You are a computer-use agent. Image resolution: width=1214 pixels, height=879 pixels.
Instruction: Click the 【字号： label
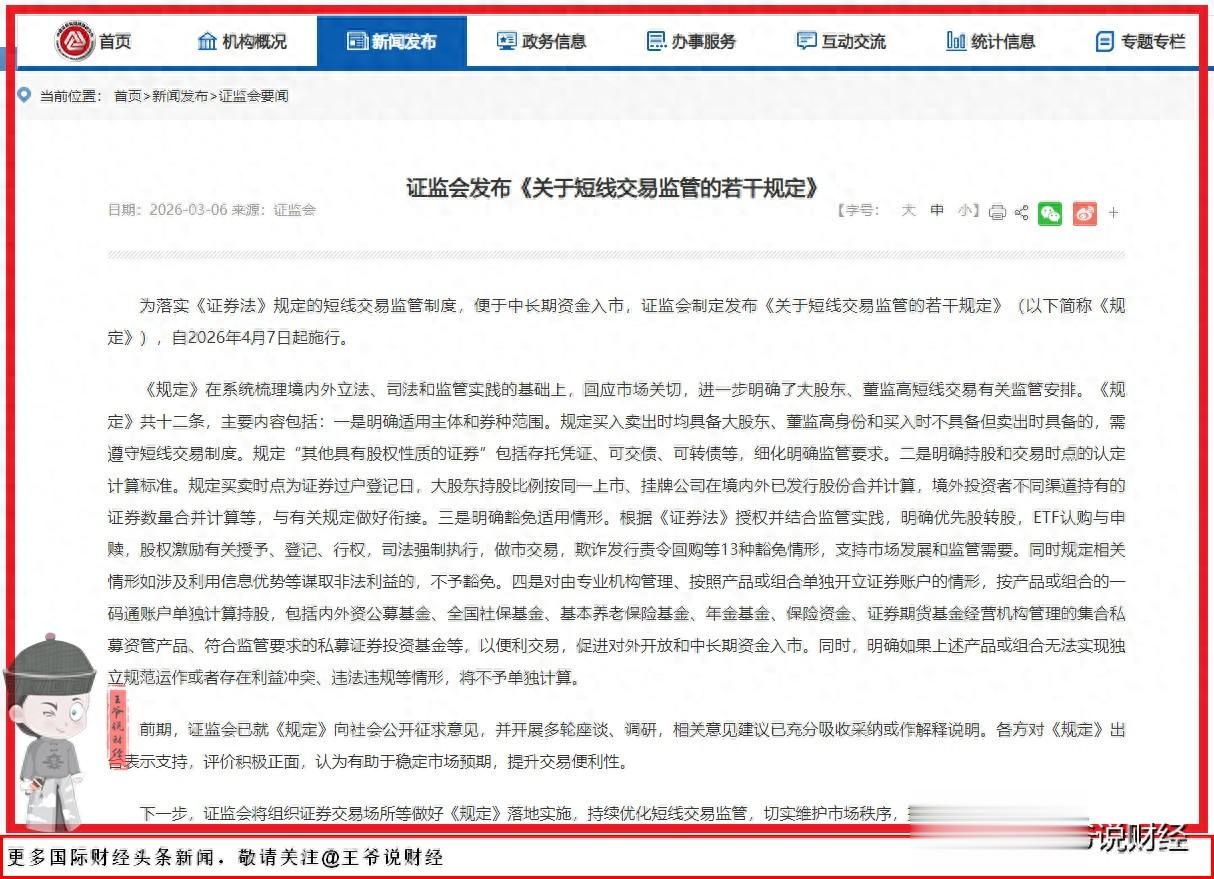point(857,211)
